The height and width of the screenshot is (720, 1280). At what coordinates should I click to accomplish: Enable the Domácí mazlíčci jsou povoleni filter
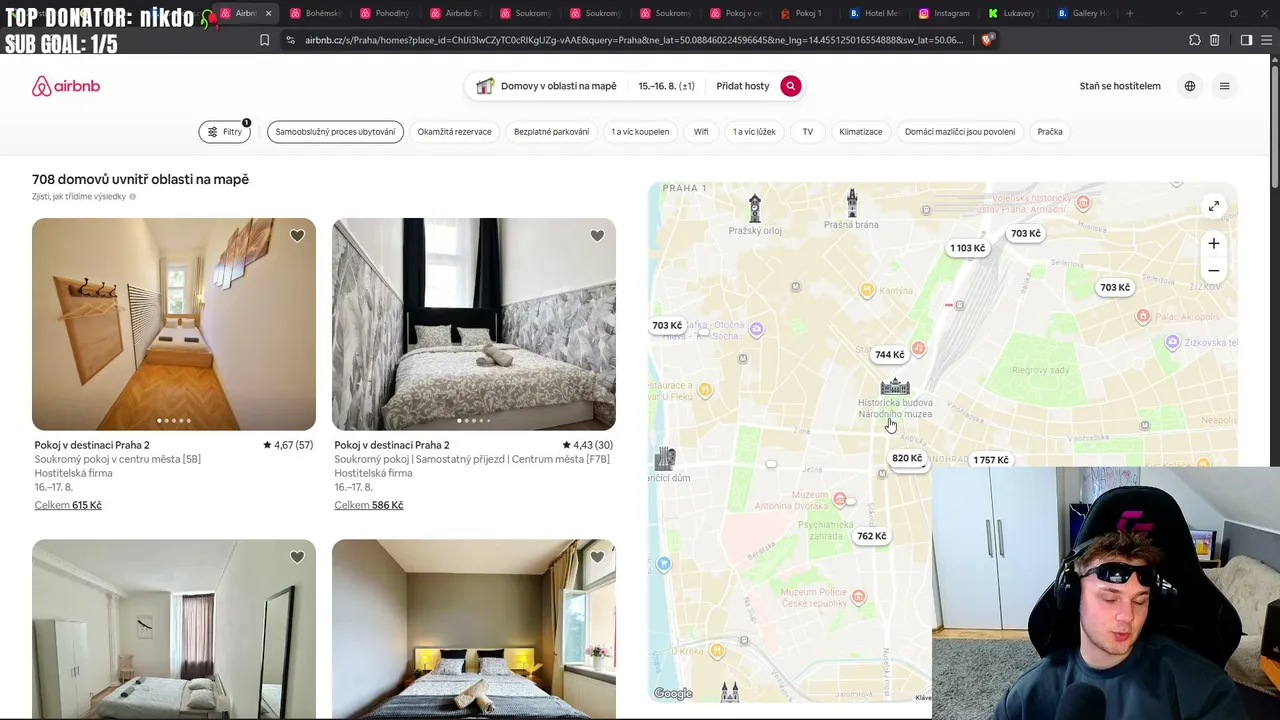pyautogui.click(x=960, y=132)
